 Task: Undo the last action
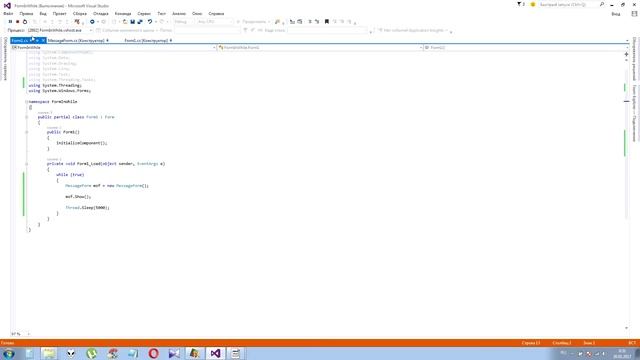[x=150, y=22]
